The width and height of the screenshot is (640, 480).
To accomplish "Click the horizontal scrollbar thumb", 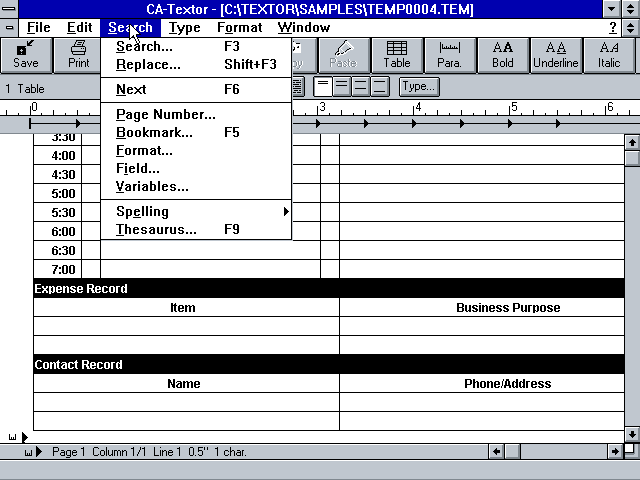I will click(513, 451).
